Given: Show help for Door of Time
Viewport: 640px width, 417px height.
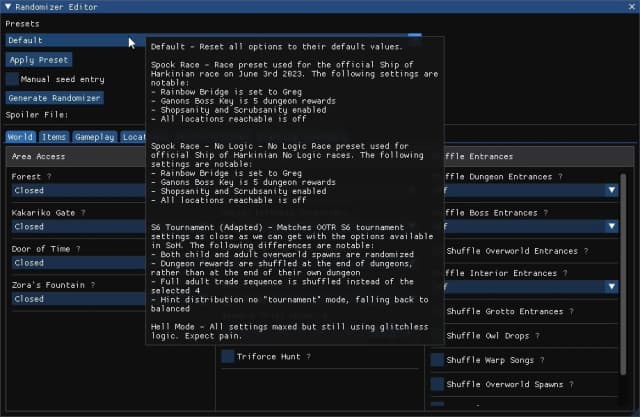Looking at the screenshot, I should (x=78, y=249).
